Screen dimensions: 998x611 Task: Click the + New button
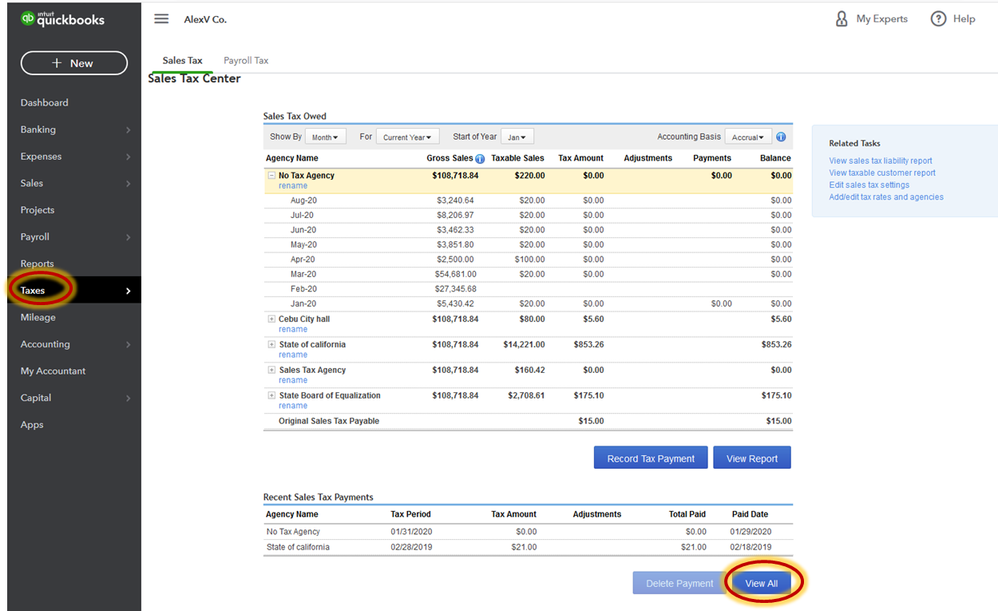coord(74,63)
